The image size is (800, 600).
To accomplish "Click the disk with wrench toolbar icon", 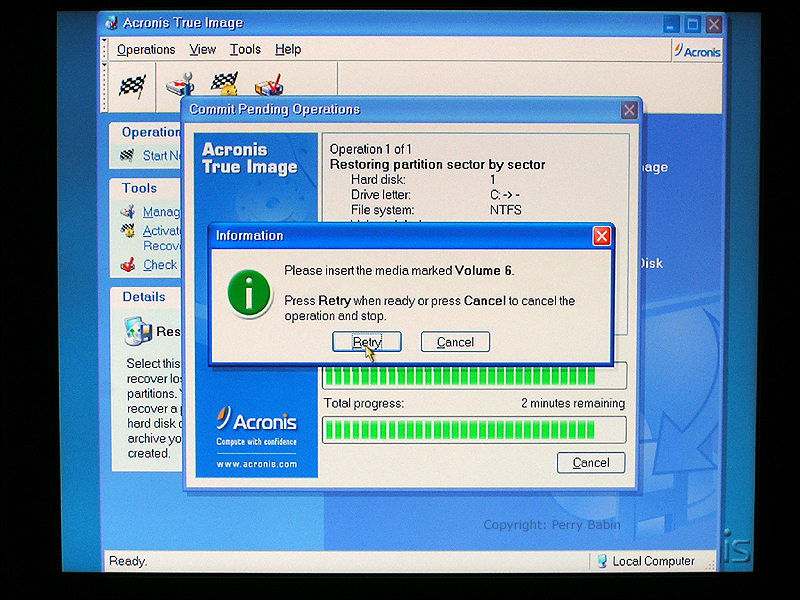I will point(180,84).
